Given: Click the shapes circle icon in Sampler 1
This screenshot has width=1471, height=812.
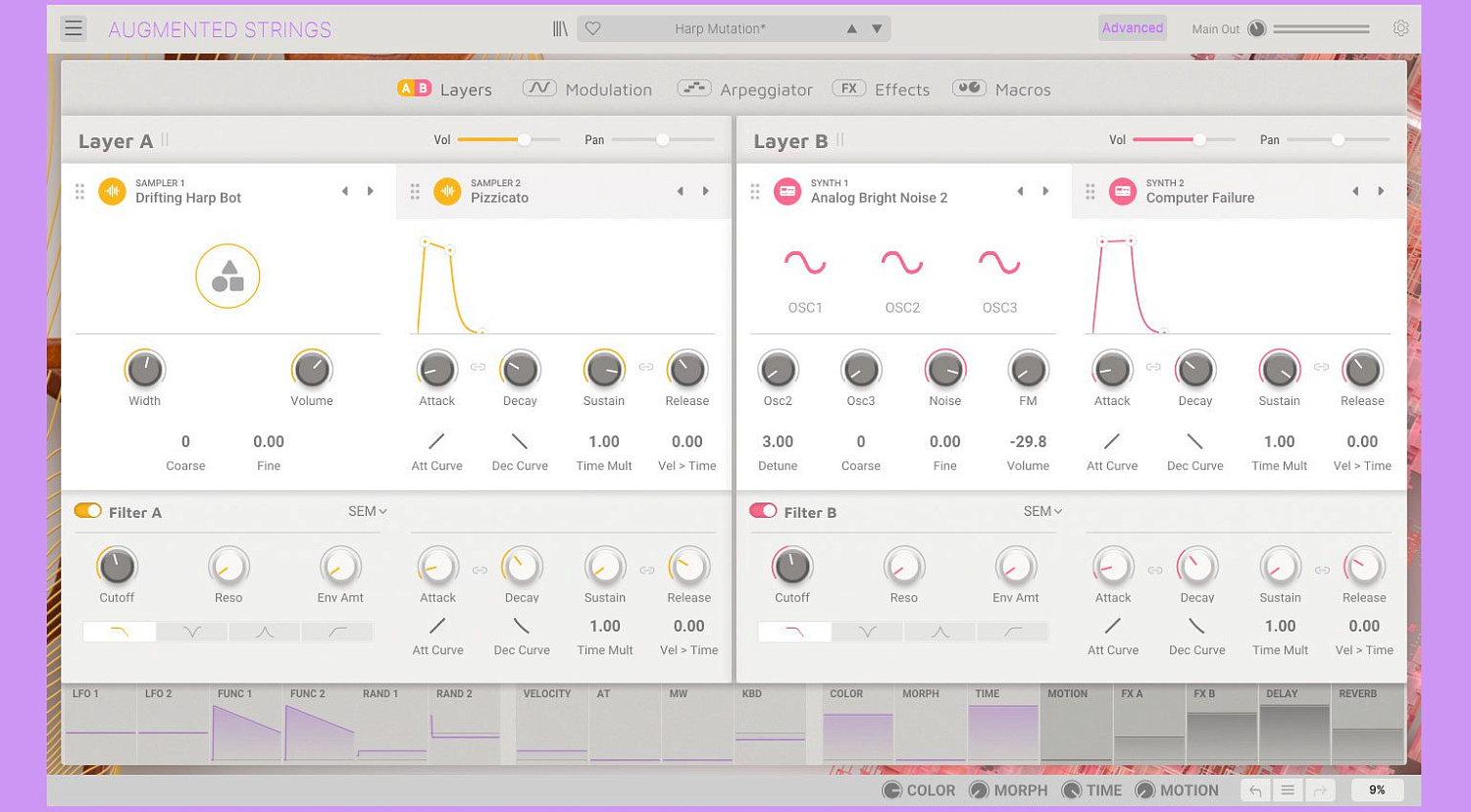Looking at the screenshot, I should [x=228, y=277].
